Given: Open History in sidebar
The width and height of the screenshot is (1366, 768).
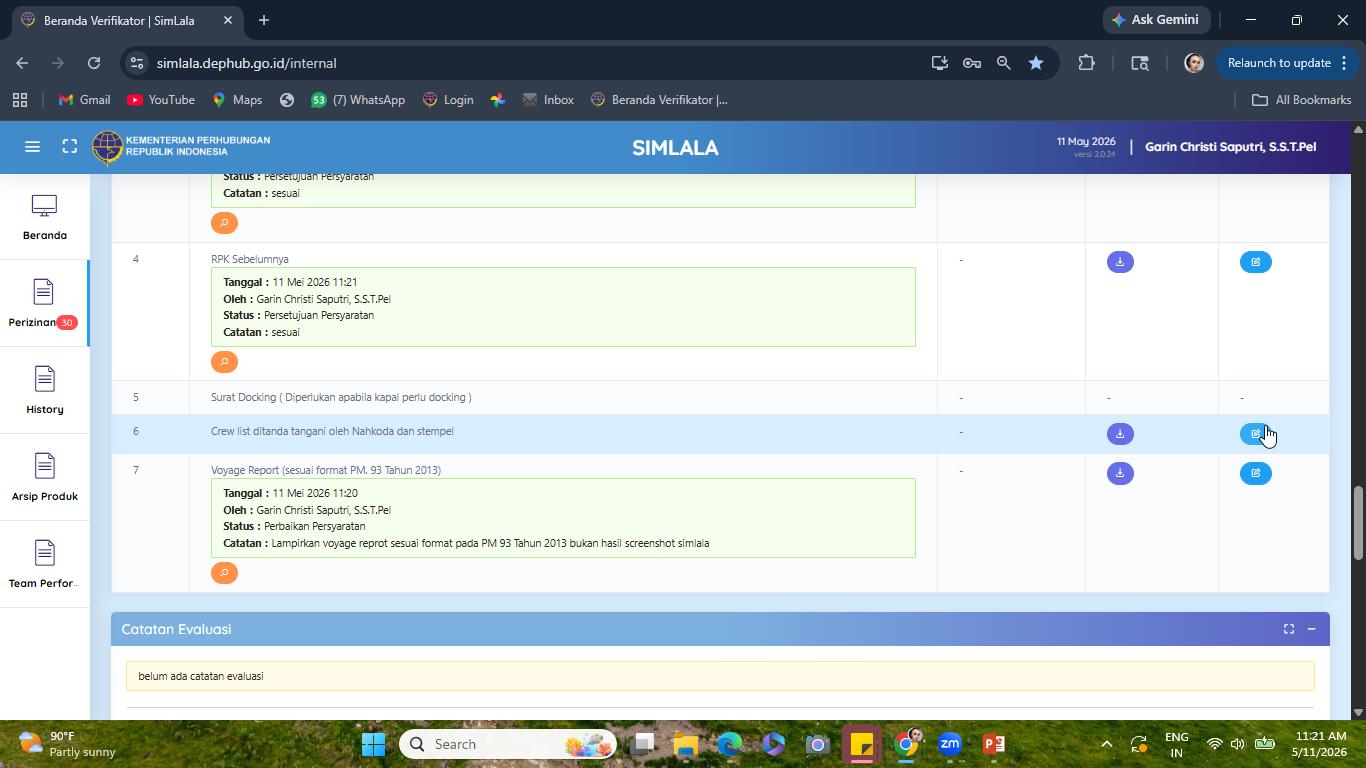Looking at the screenshot, I should (x=44, y=391).
